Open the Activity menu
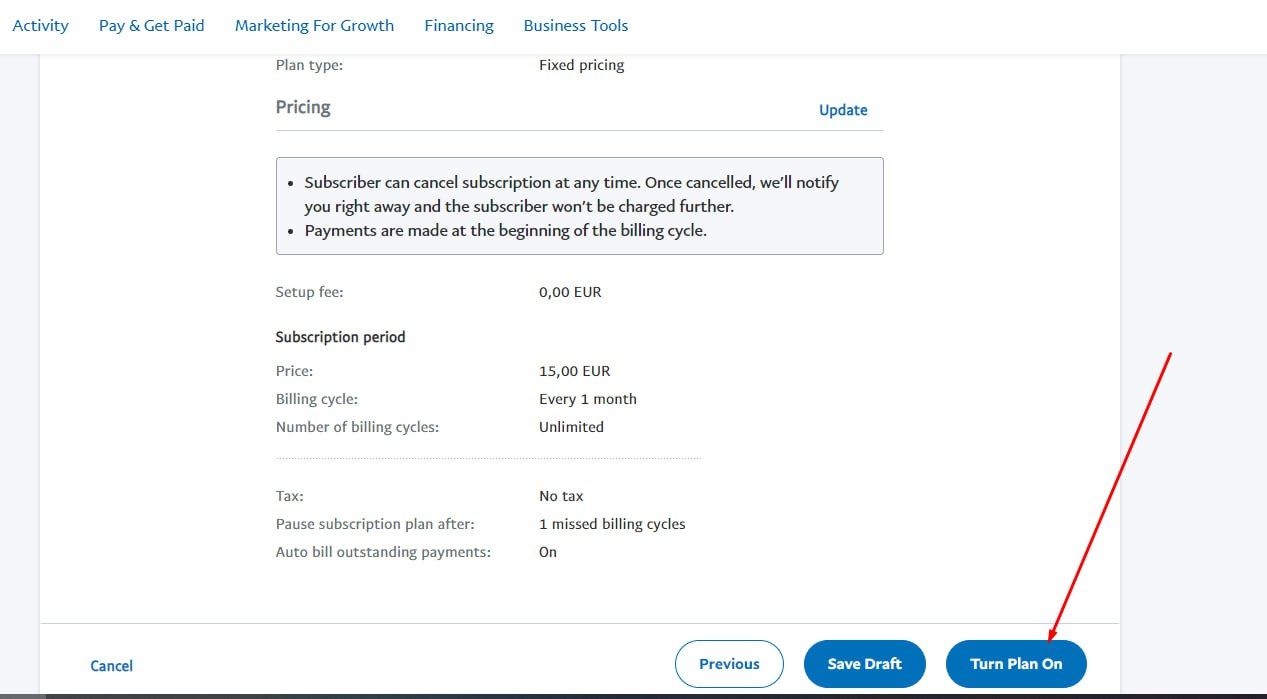Image resolution: width=1267 pixels, height=699 pixels. (40, 26)
